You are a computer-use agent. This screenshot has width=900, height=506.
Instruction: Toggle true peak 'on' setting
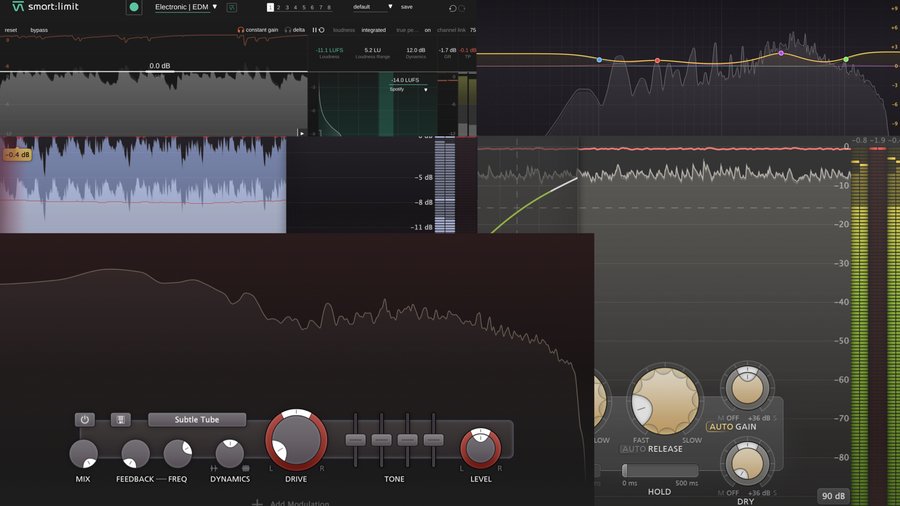(x=428, y=30)
